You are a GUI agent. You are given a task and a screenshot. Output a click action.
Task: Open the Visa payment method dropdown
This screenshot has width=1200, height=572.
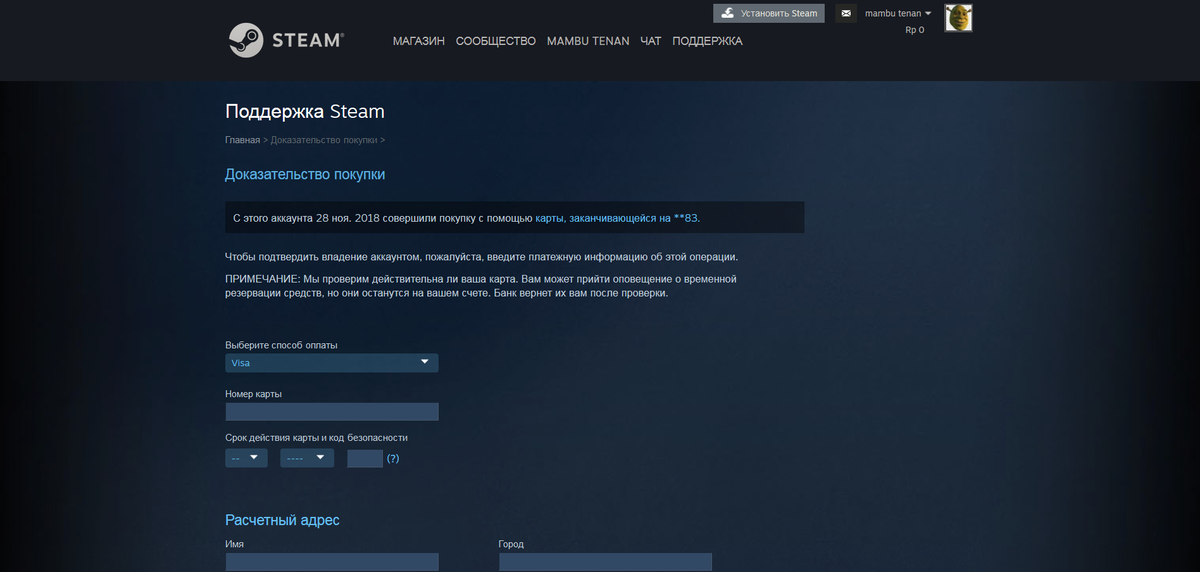332,363
